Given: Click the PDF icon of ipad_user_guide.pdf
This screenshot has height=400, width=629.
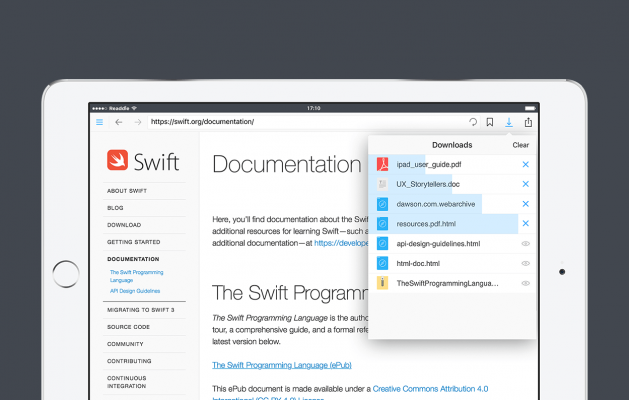Looking at the screenshot, I should (x=382, y=164).
